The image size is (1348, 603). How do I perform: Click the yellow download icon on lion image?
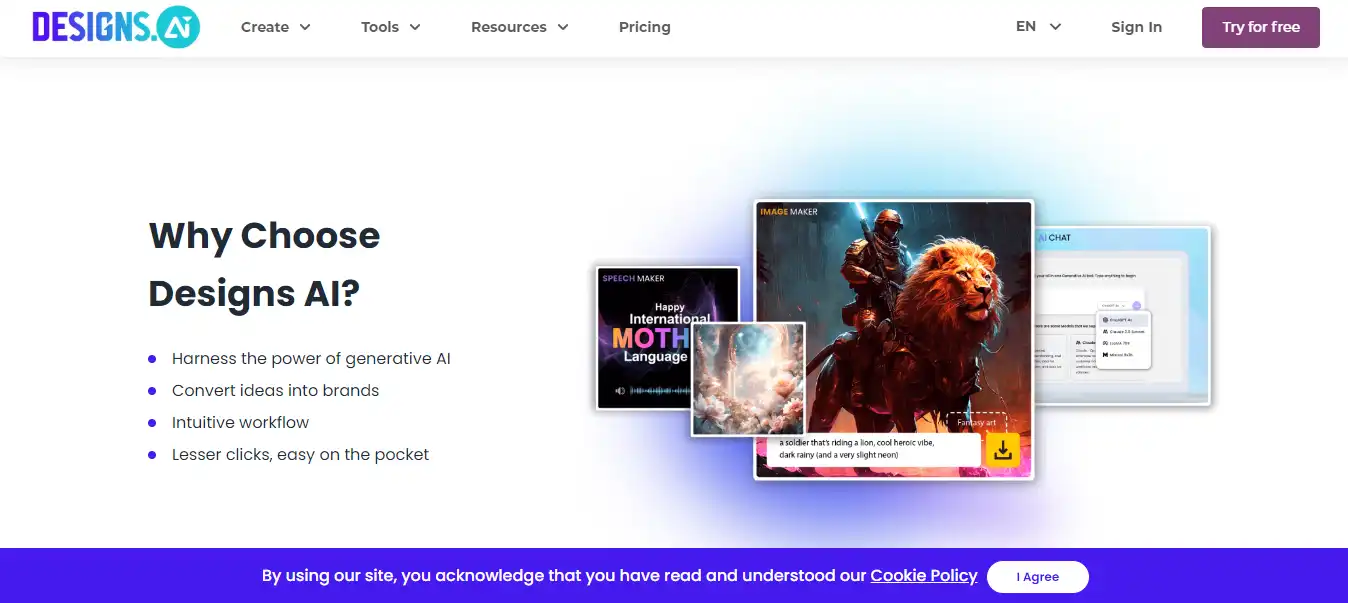tap(1002, 450)
